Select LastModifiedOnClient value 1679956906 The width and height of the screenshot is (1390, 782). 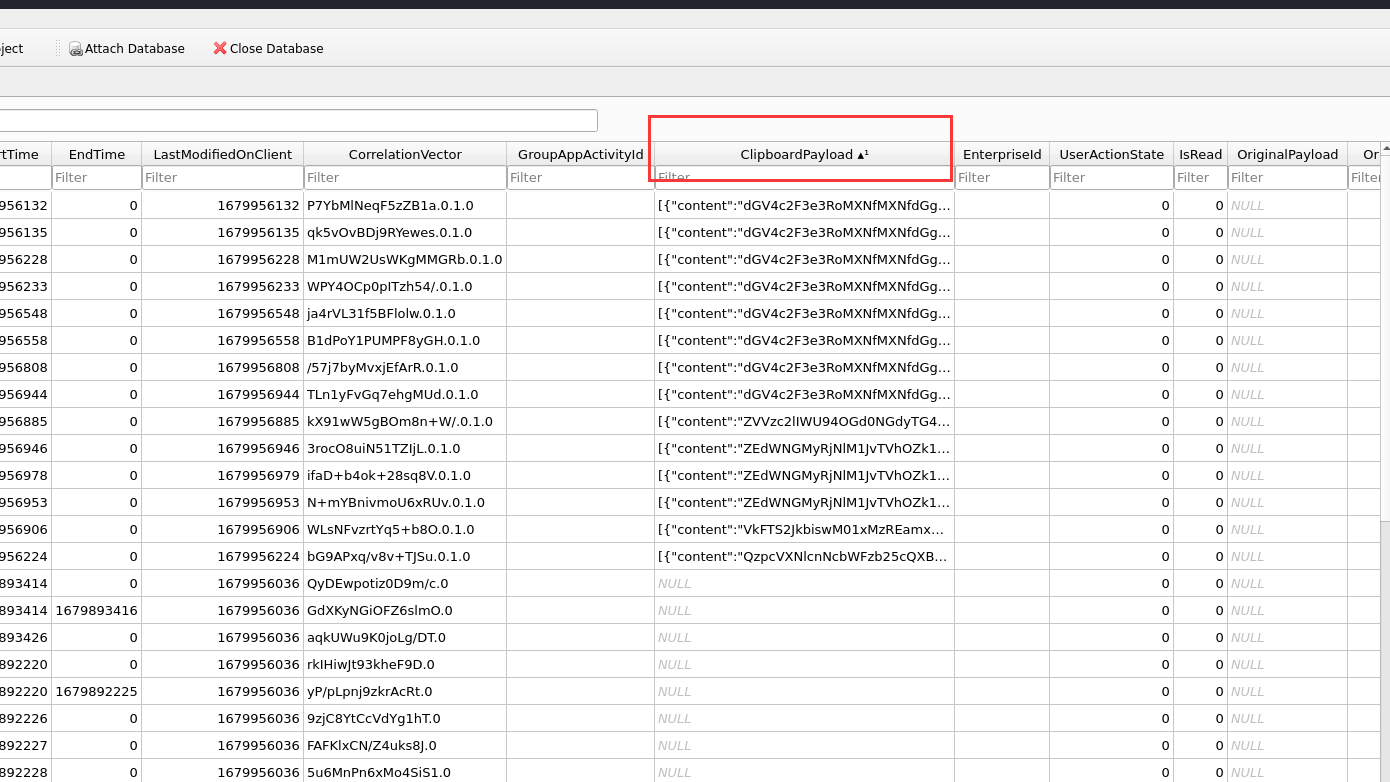click(x=223, y=529)
